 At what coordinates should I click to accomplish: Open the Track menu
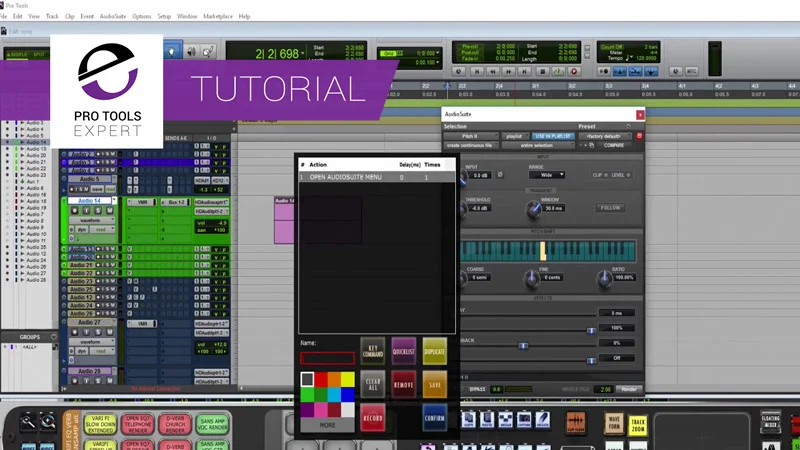(x=52, y=16)
